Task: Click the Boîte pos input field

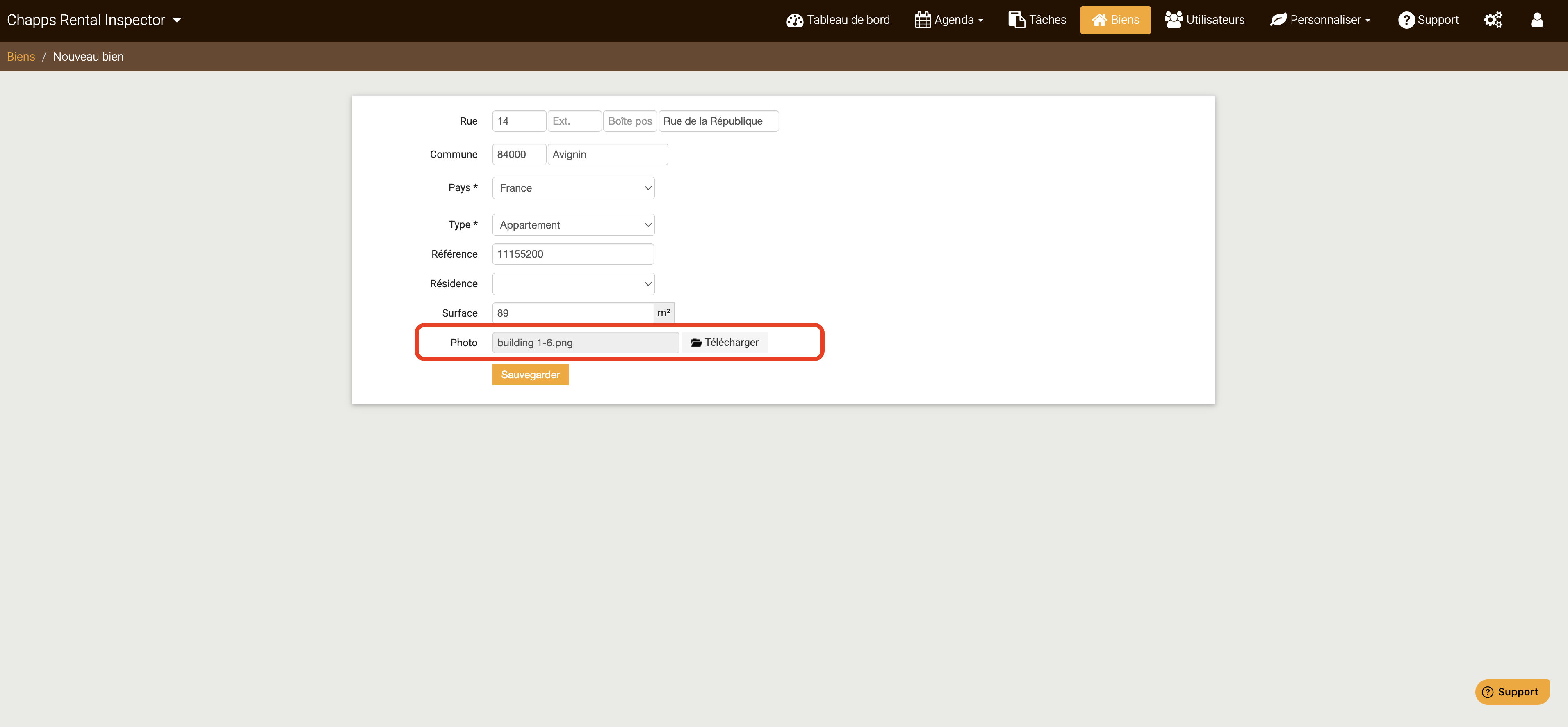Action: point(630,121)
